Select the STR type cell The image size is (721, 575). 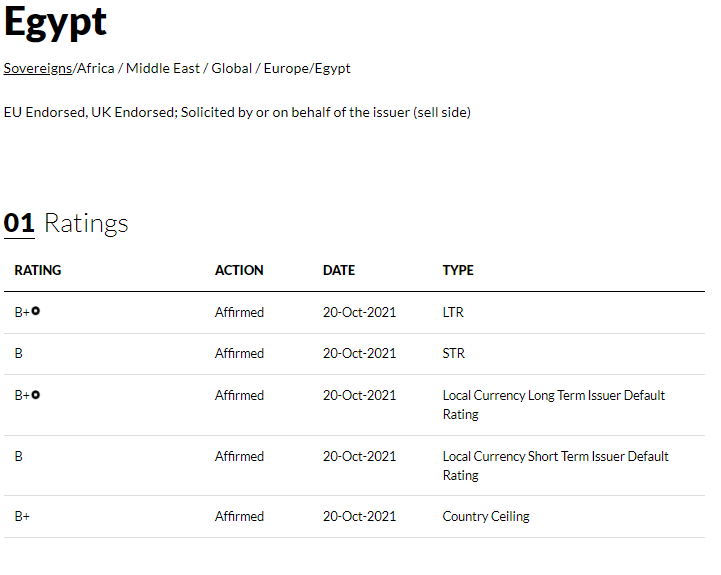pyautogui.click(x=453, y=353)
